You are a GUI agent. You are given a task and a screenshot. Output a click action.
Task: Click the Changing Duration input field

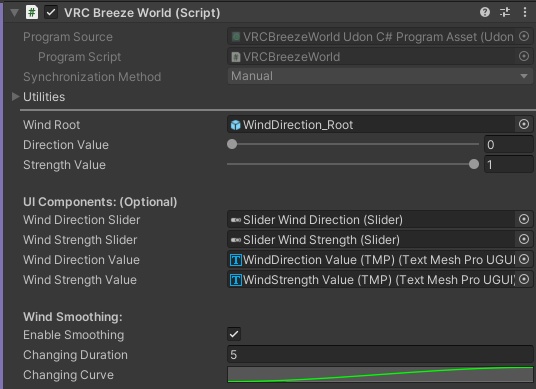pos(380,354)
